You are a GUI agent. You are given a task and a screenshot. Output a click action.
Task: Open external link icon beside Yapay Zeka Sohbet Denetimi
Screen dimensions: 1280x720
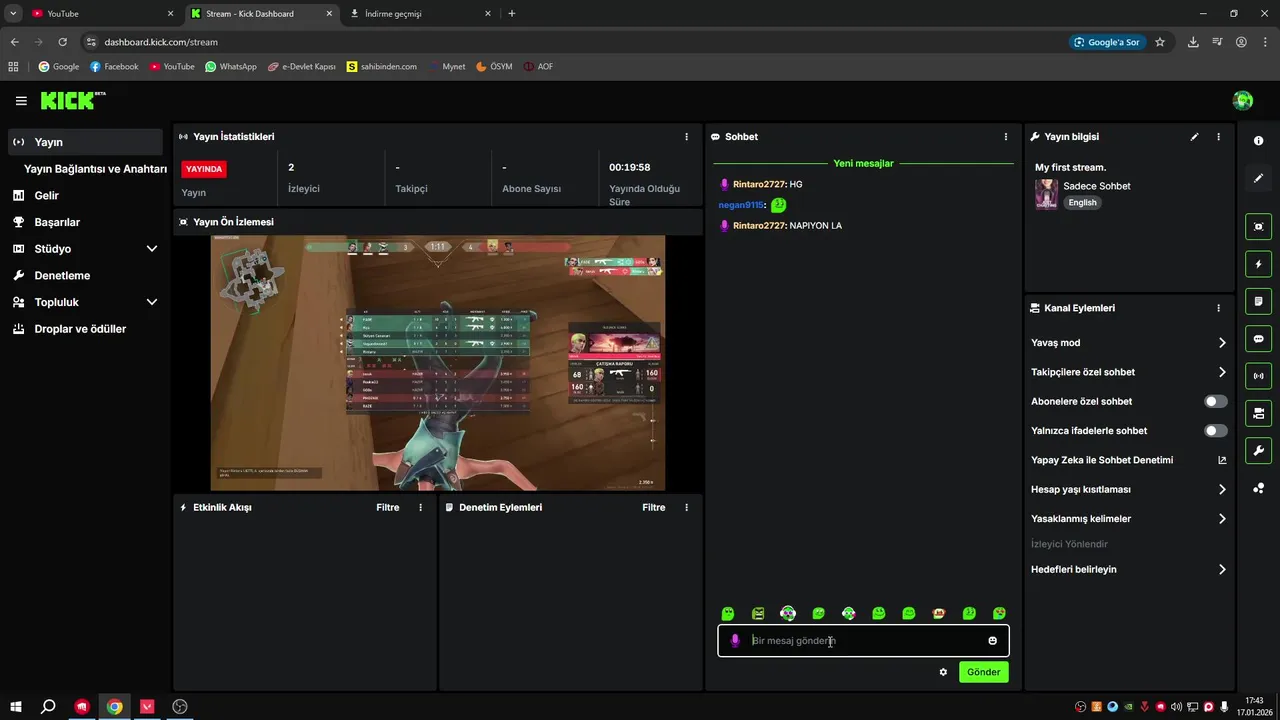[x=1222, y=460]
